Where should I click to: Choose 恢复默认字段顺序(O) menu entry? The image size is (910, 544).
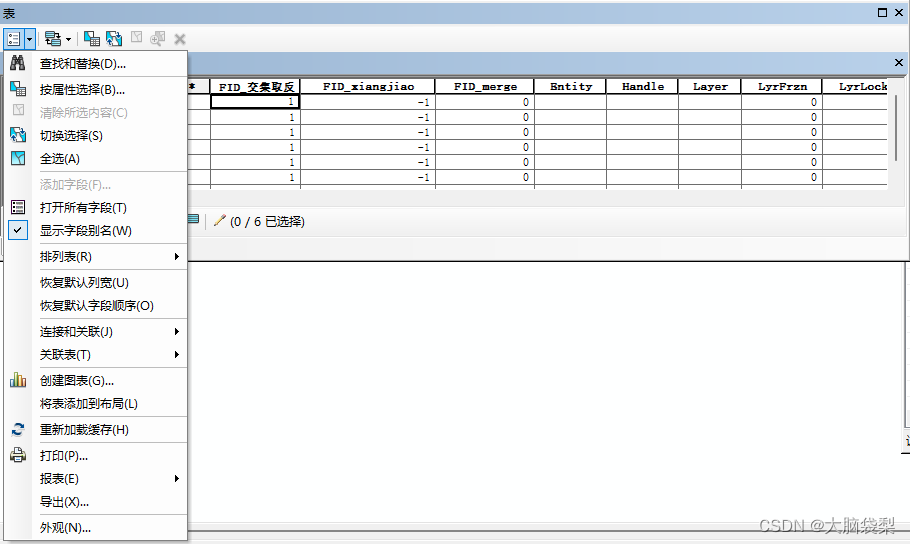(96, 305)
